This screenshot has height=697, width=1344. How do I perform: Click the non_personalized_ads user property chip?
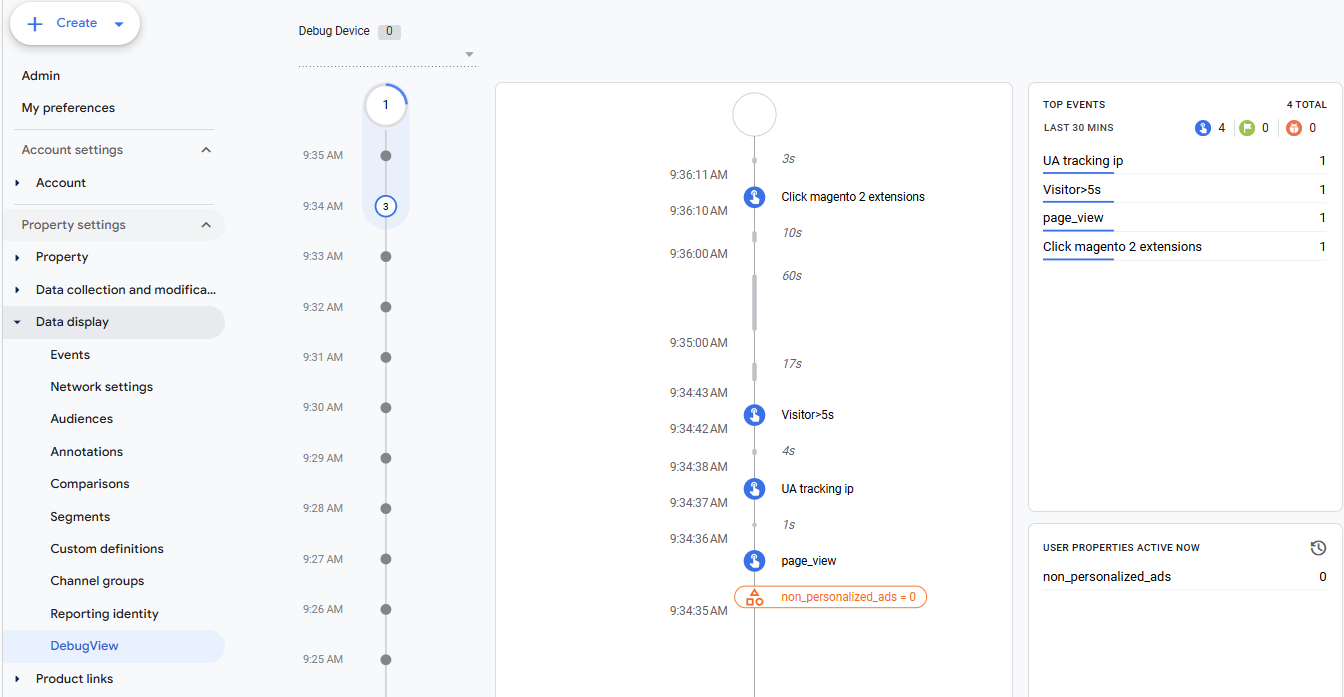tap(831, 597)
